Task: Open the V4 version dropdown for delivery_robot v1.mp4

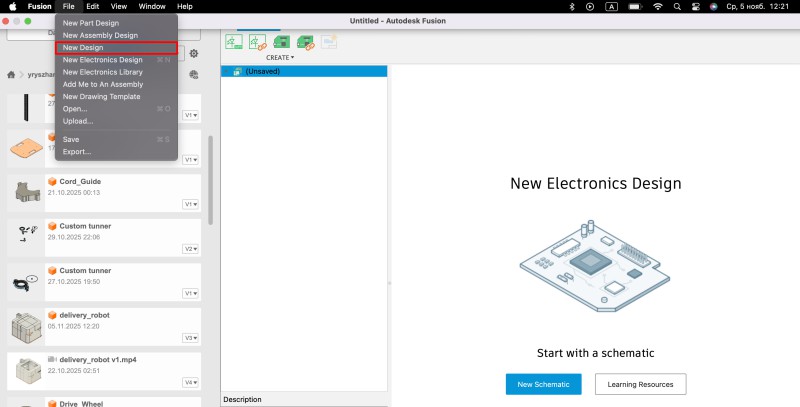Action: pyautogui.click(x=190, y=383)
